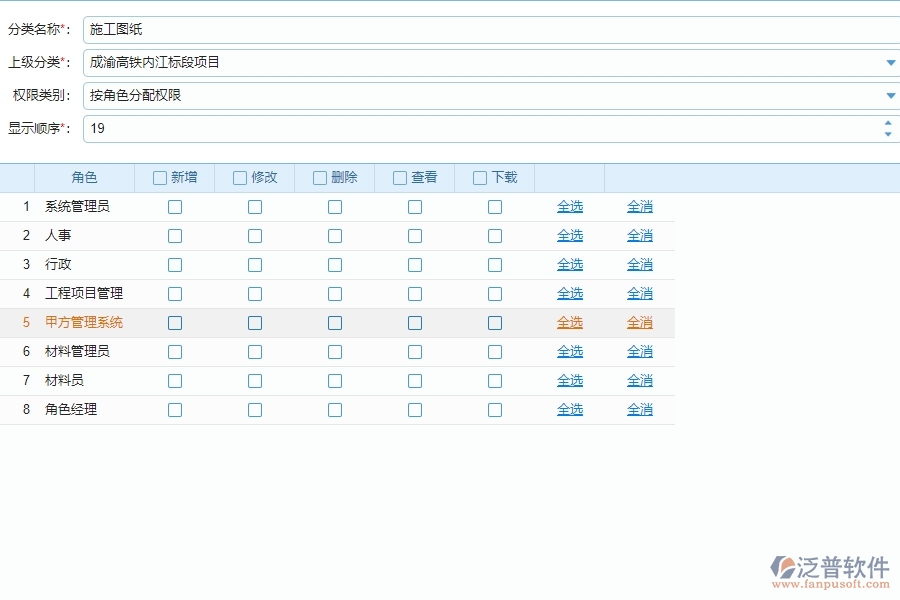Enable 删除 permission for 行政
The image size is (900, 600).
[x=335, y=265]
